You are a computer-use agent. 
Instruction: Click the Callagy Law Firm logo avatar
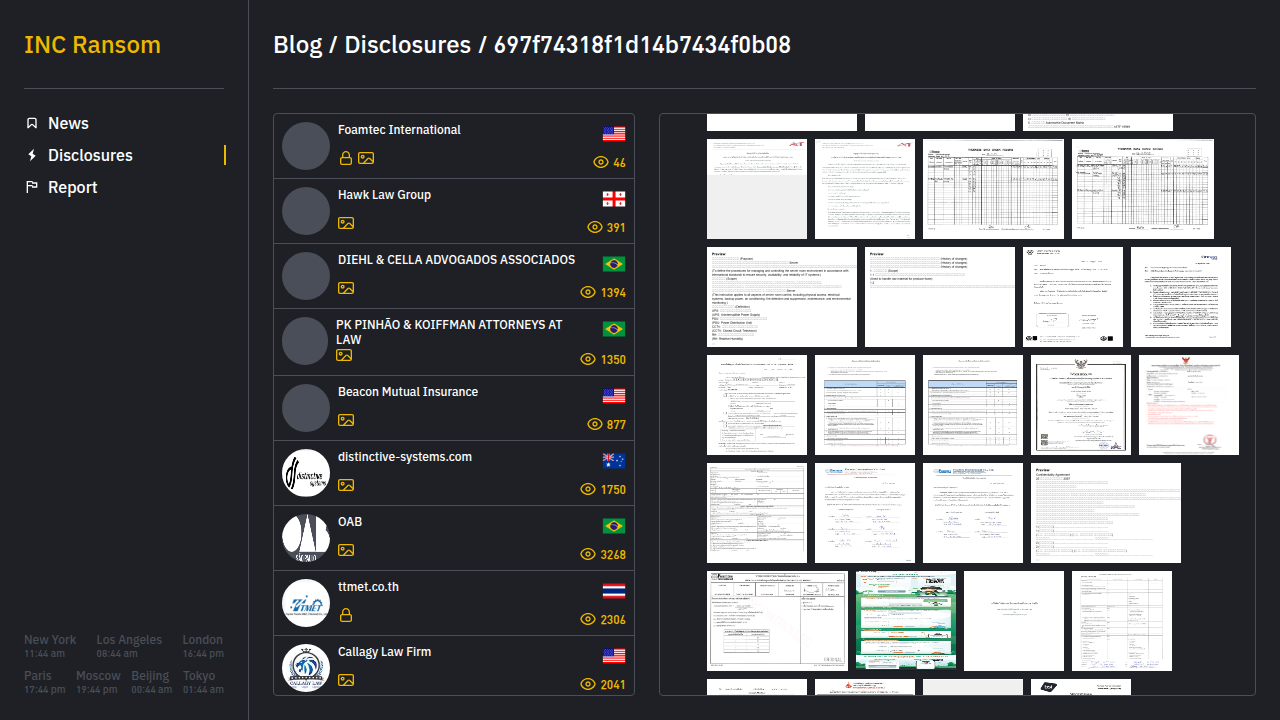pyautogui.click(x=306, y=668)
